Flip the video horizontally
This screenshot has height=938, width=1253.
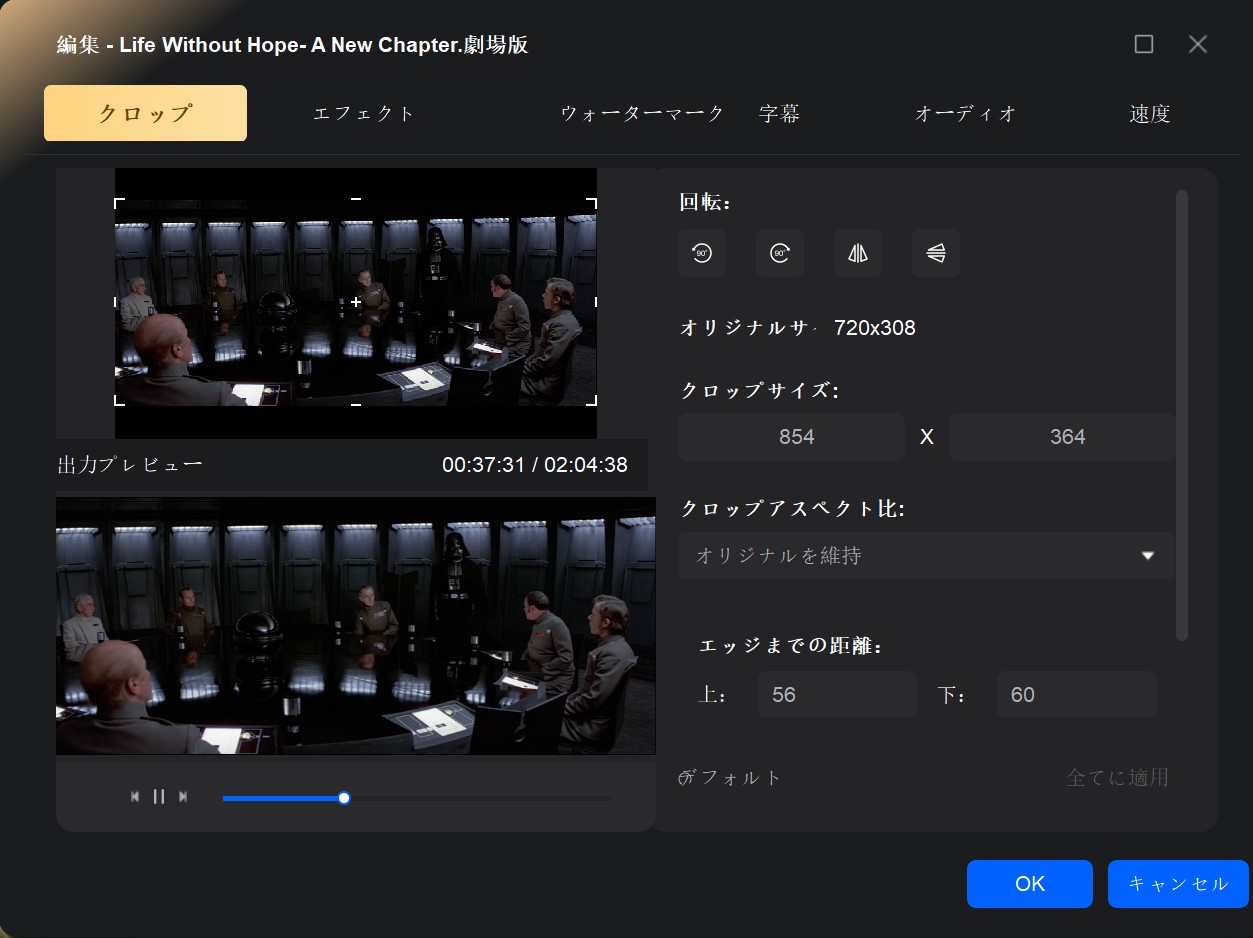point(858,253)
